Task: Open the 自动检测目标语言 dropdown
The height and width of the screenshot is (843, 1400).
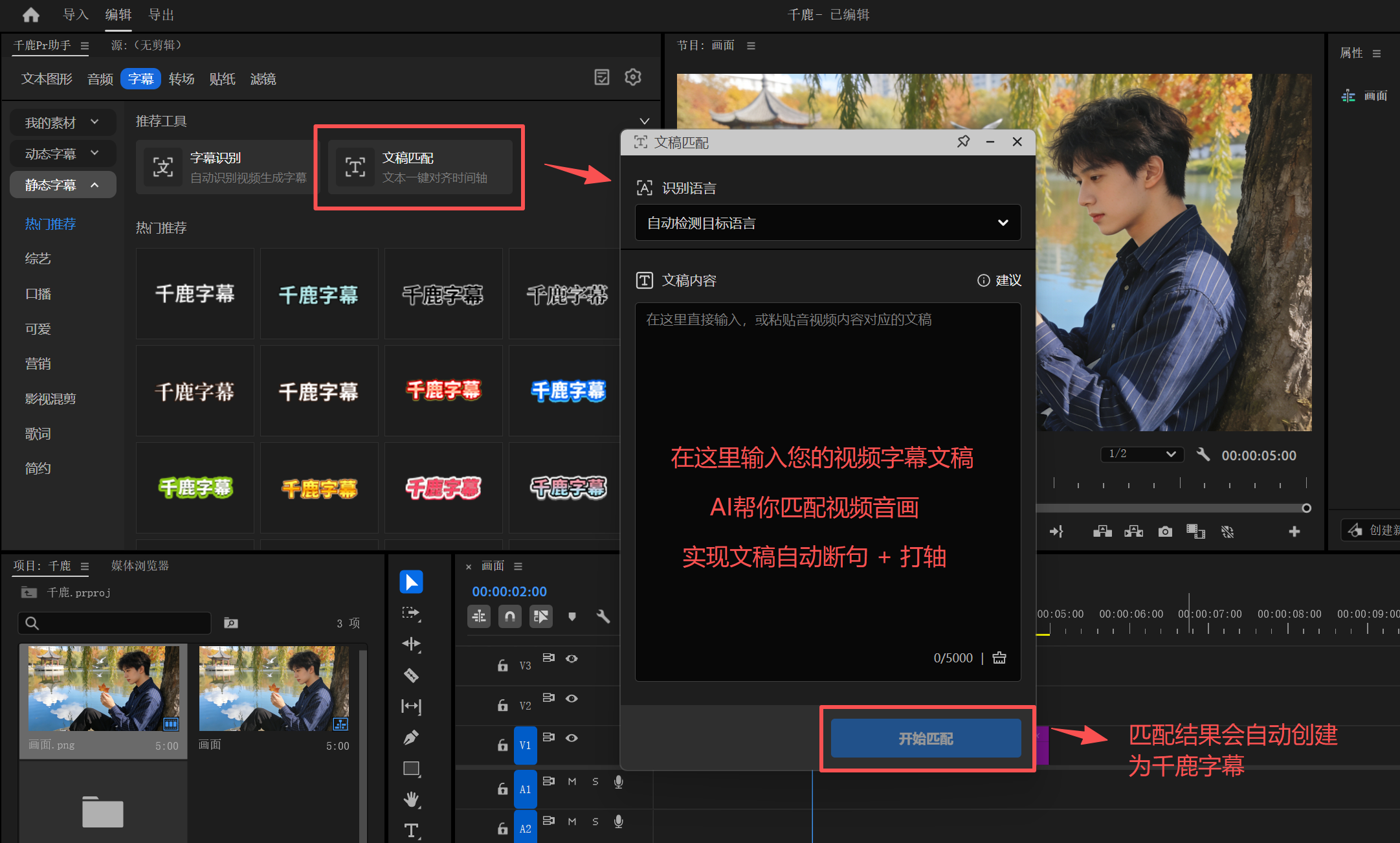Action: (x=828, y=223)
